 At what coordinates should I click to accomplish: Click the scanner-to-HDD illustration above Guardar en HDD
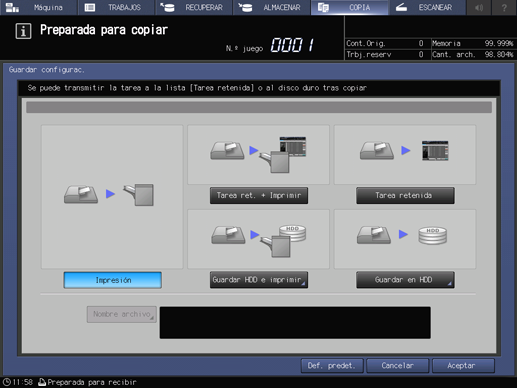coord(405,239)
